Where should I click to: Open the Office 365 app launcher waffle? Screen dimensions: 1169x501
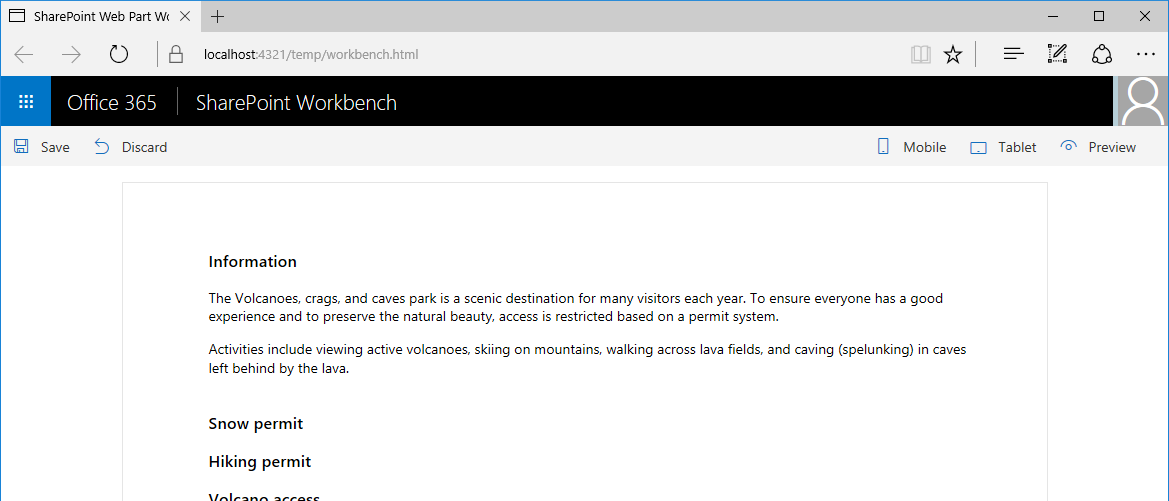[x=26, y=101]
